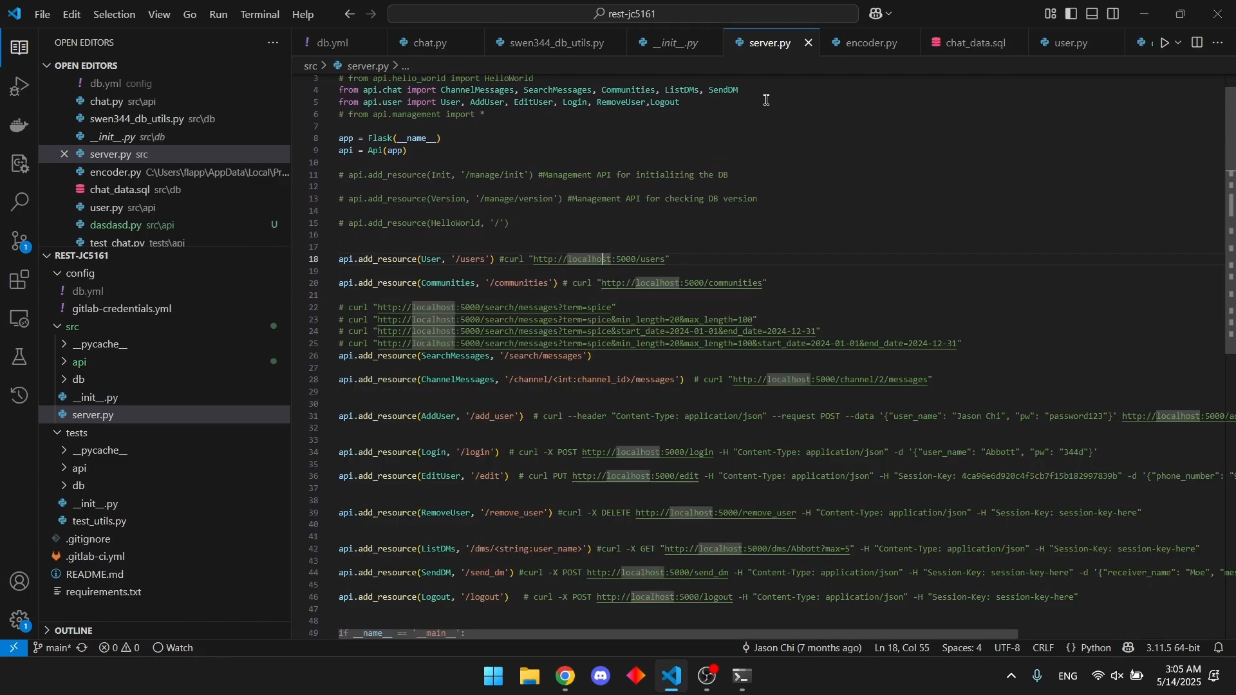Toggle the primary side bar visibility
This screenshot has width=1236, height=695.
[x=1071, y=14]
